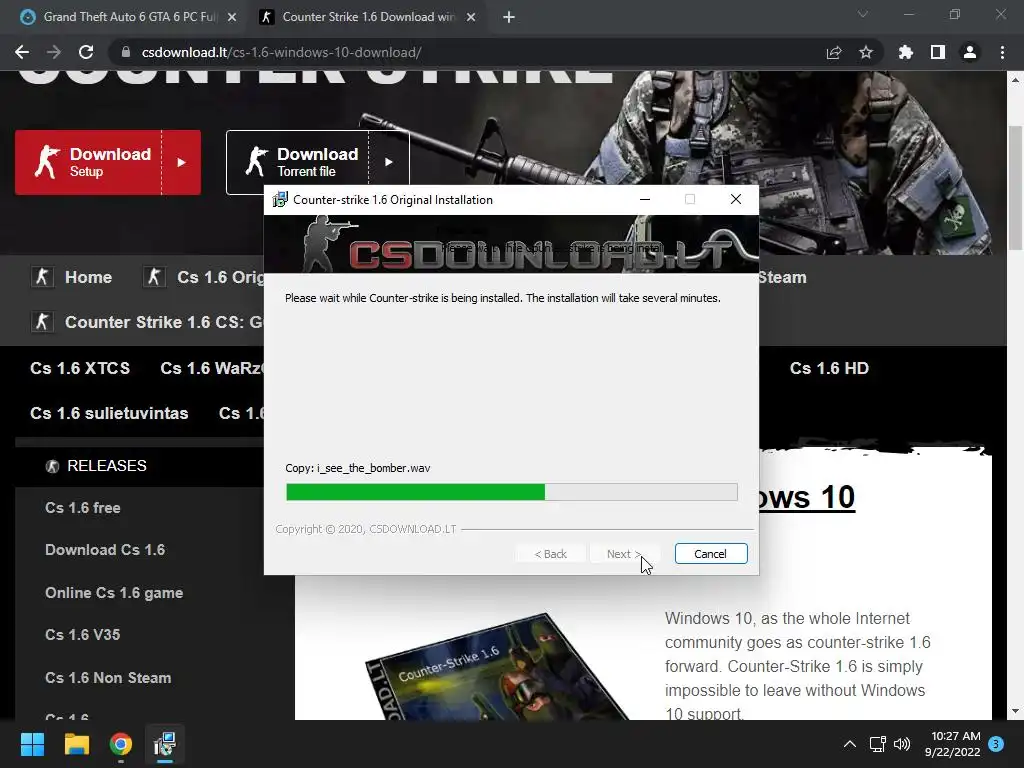Click the arrow on the Download Setup button

[x=182, y=162]
